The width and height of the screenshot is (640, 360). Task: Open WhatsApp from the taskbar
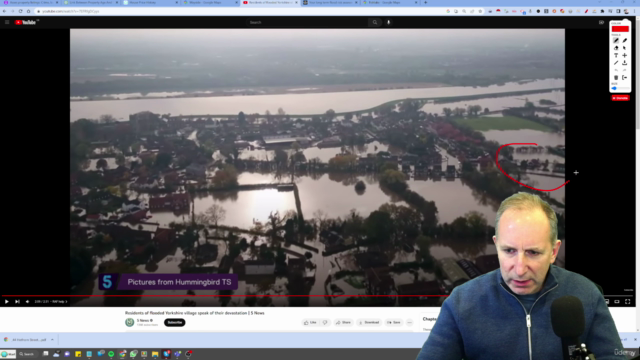pos(133,354)
